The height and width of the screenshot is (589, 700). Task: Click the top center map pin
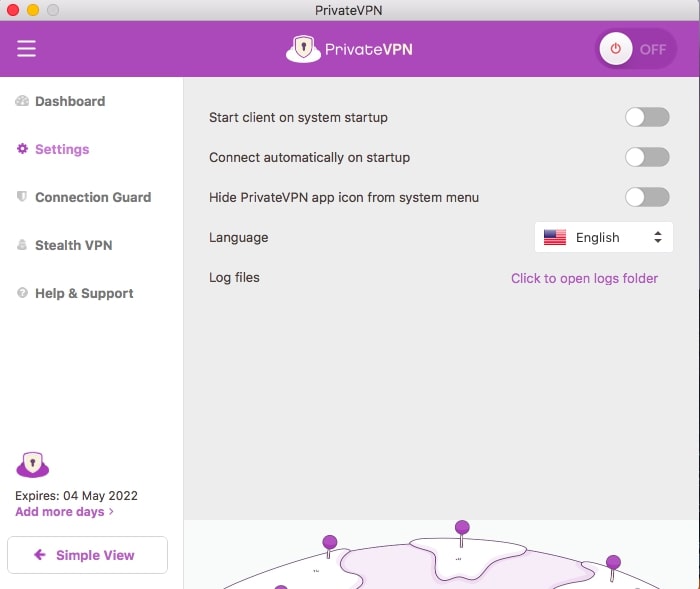(x=462, y=533)
